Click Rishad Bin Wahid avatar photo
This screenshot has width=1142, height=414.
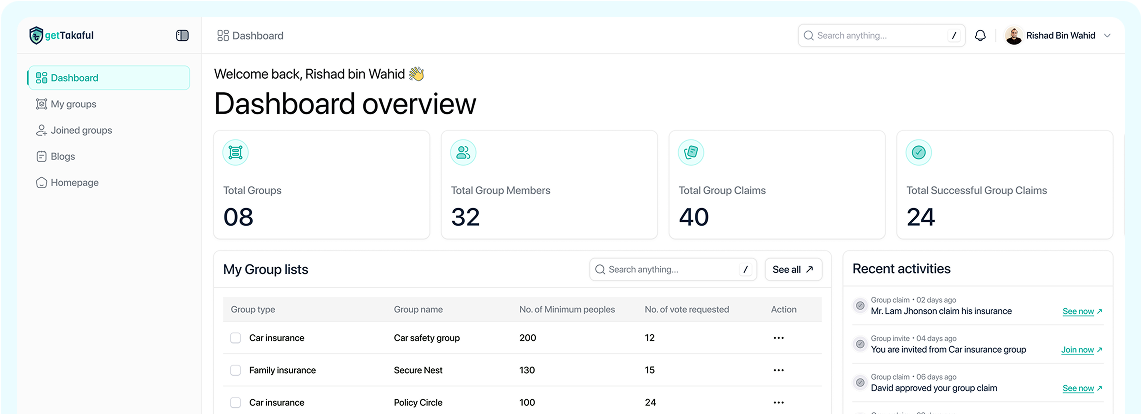1014,35
